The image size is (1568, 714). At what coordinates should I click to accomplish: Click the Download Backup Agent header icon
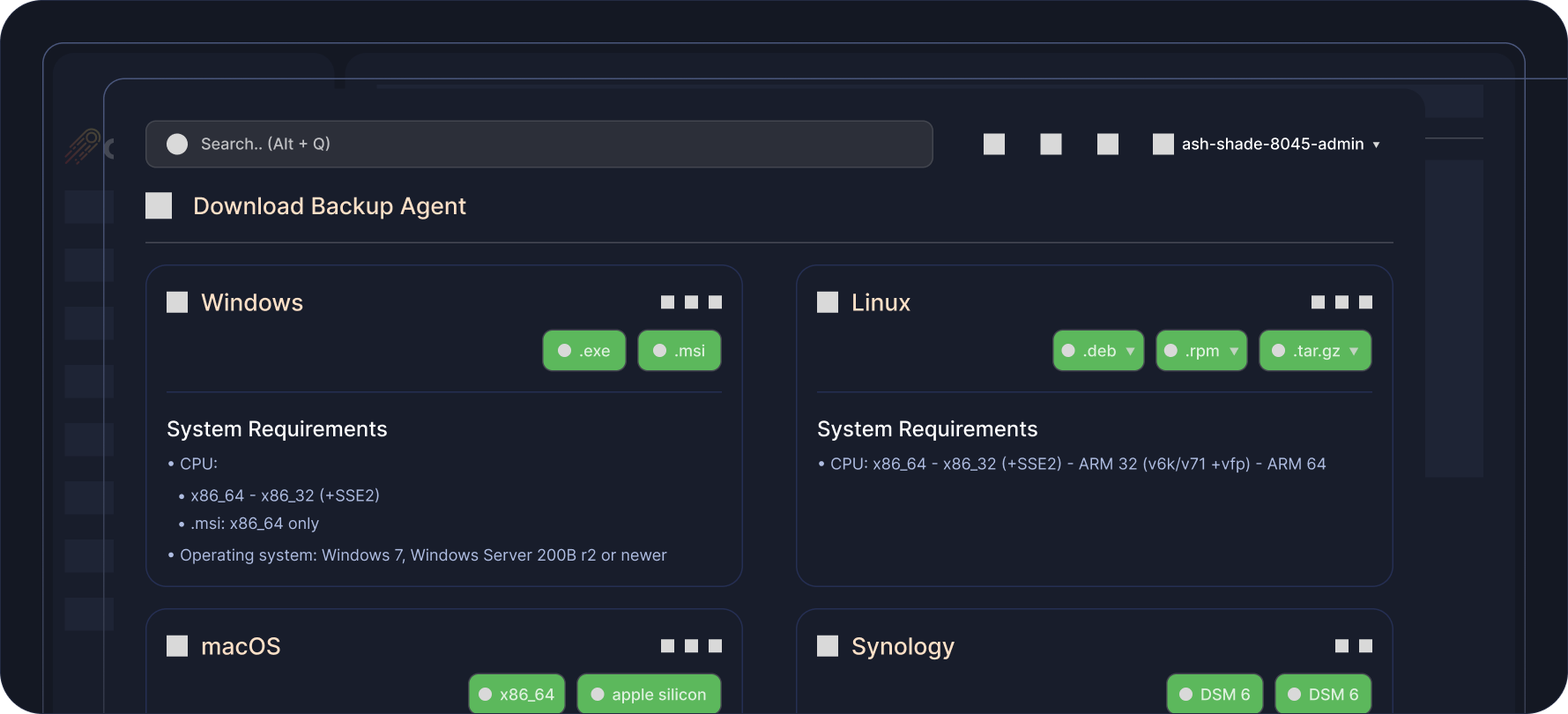tap(159, 206)
